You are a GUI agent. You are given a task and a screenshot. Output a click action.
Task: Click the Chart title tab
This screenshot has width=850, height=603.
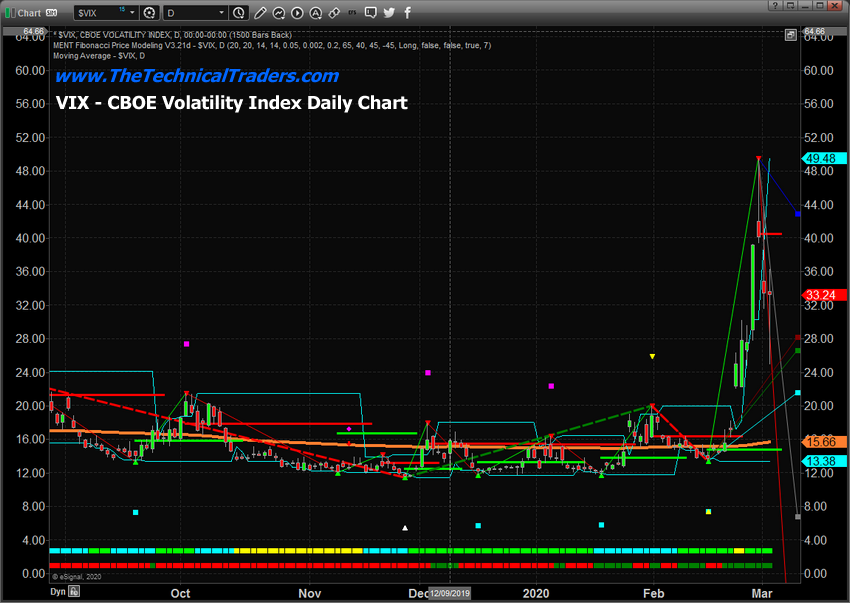29,12
